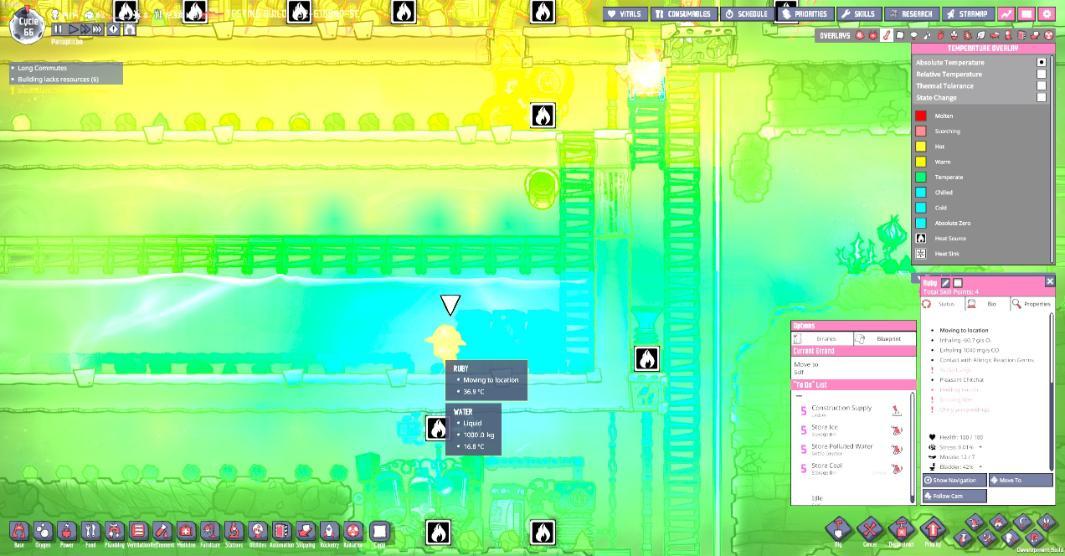Image resolution: width=1065 pixels, height=556 pixels.
Task: Select Construction Supply errand row
Action: coord(852,410)
